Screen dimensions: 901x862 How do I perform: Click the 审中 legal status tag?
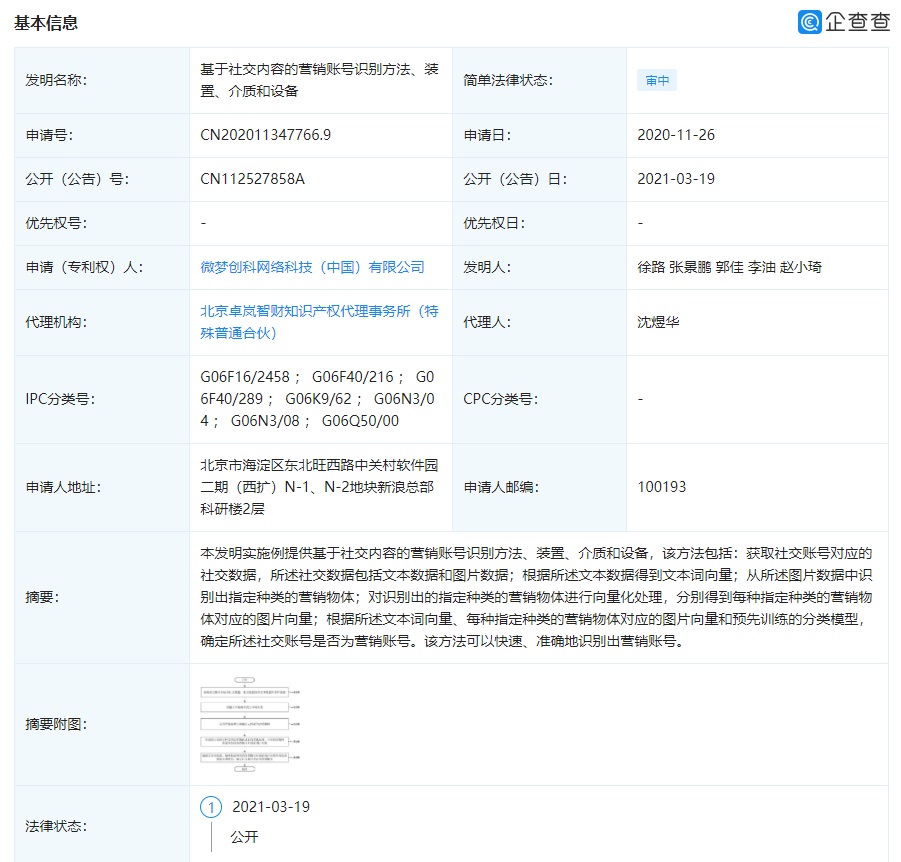pos(657,81)
